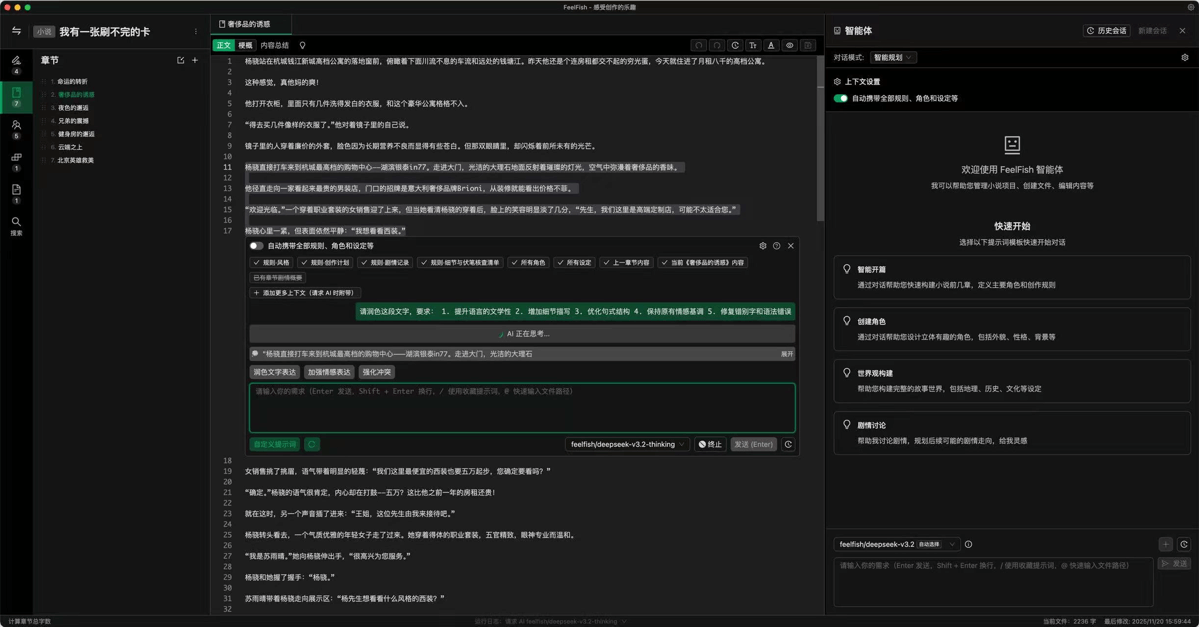Open the typography Tr icon in the editor toolbar

(x=753, y=45)
